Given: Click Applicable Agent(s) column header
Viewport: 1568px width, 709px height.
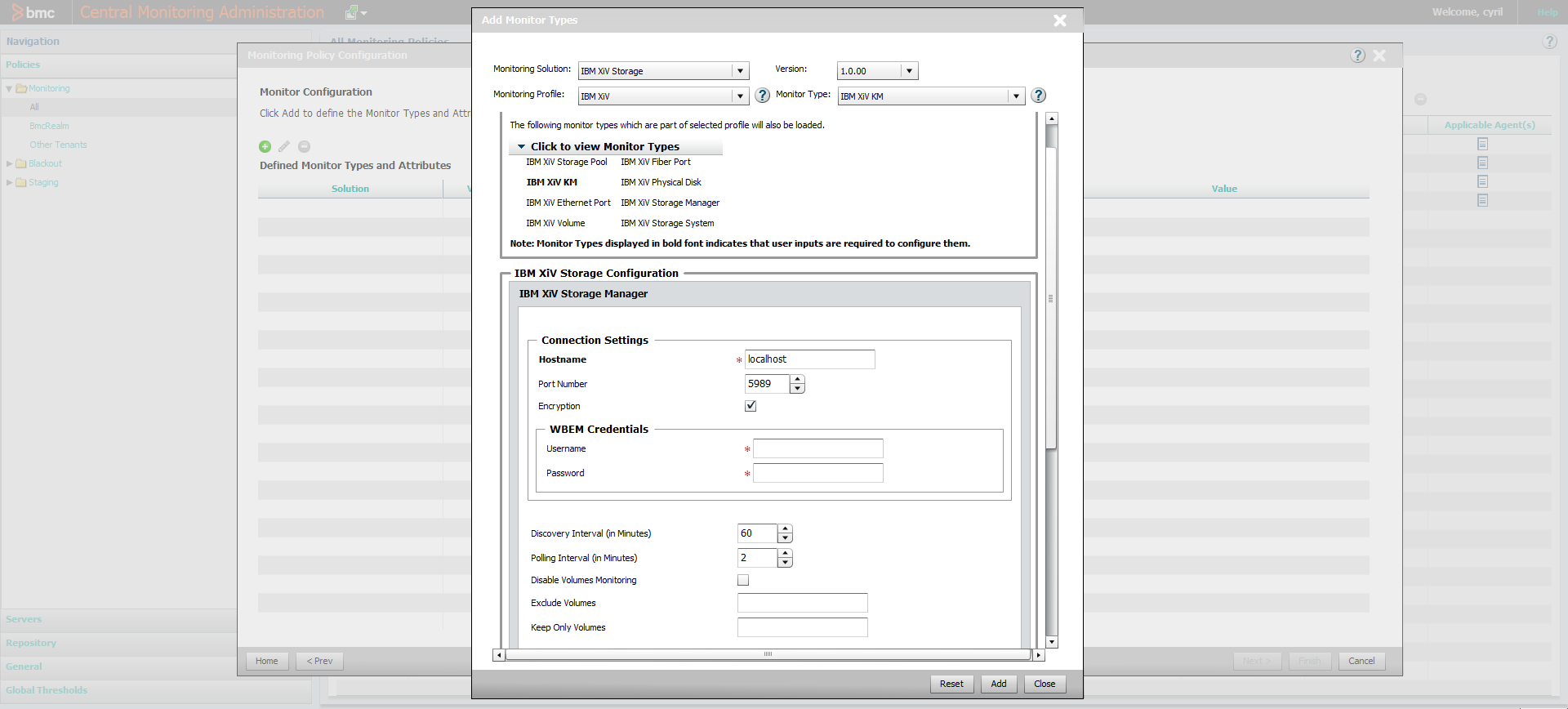Looking at the screenshot, I should (x=1490, y=125).
